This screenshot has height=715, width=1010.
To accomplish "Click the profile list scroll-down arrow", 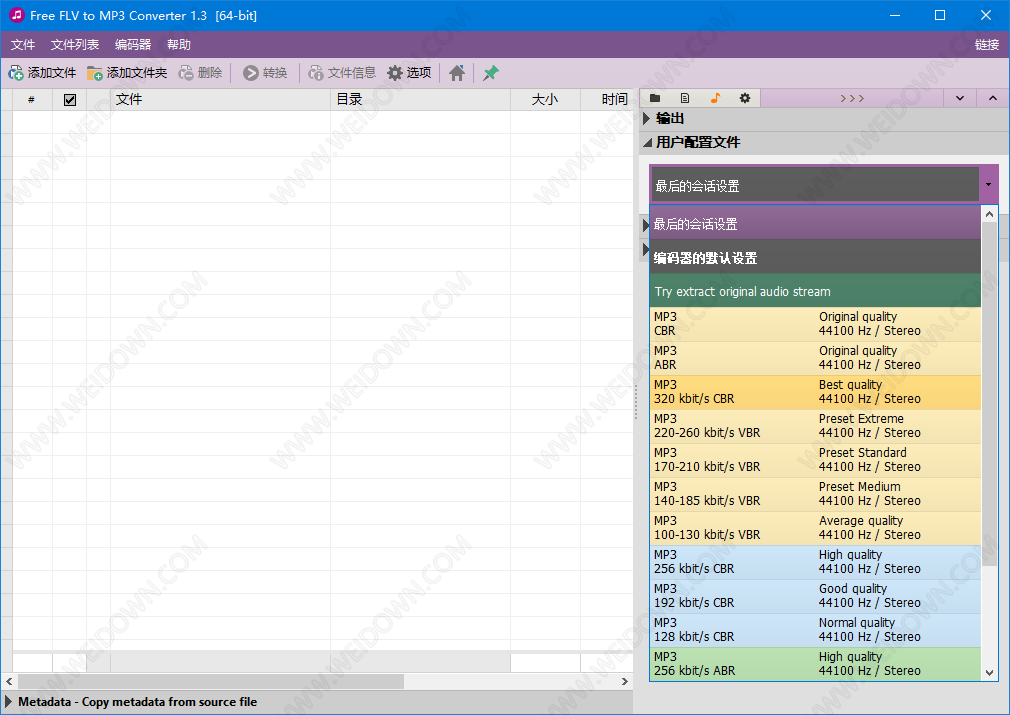I will [989, 673].
